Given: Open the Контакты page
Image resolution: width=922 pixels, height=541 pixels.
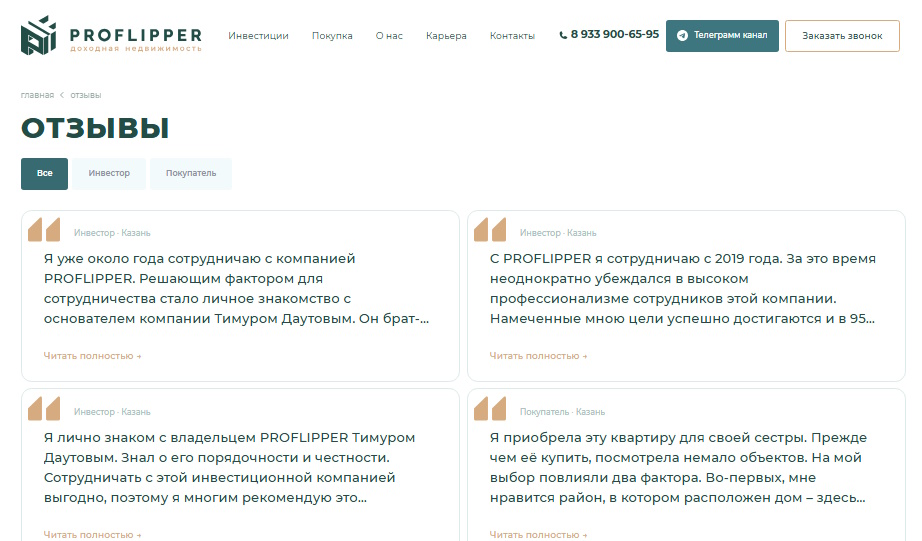Looking at the screenshot, I should coord(512,36).
